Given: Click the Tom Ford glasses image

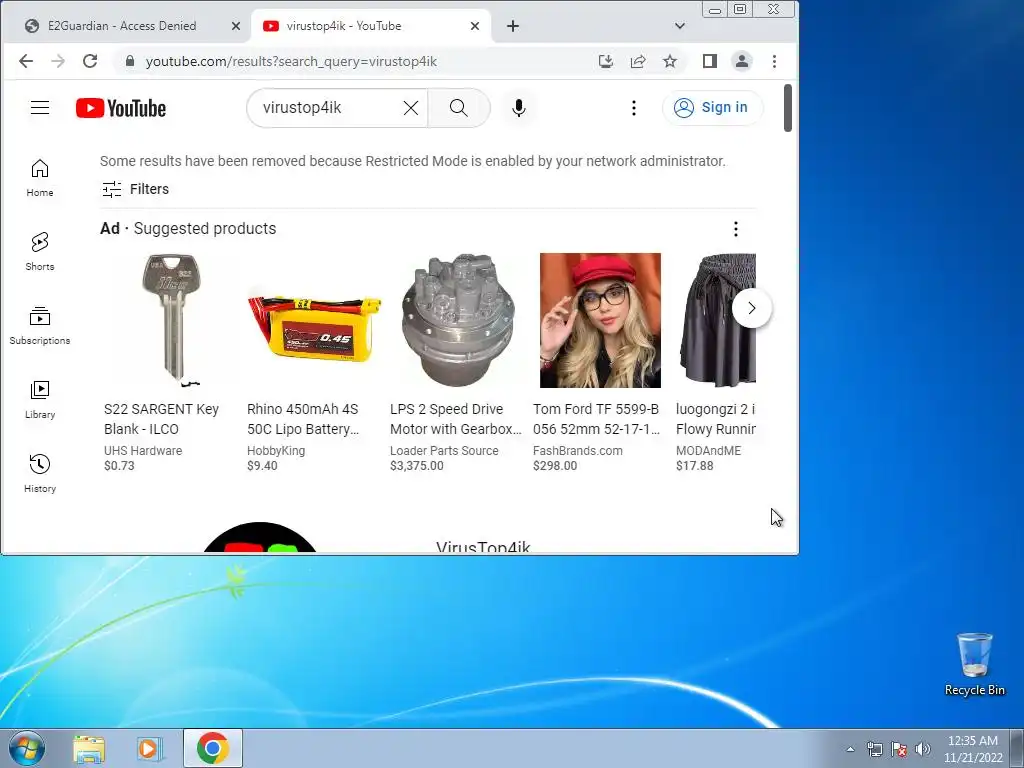Looking at the screenshot, I should tap(600, 320).
